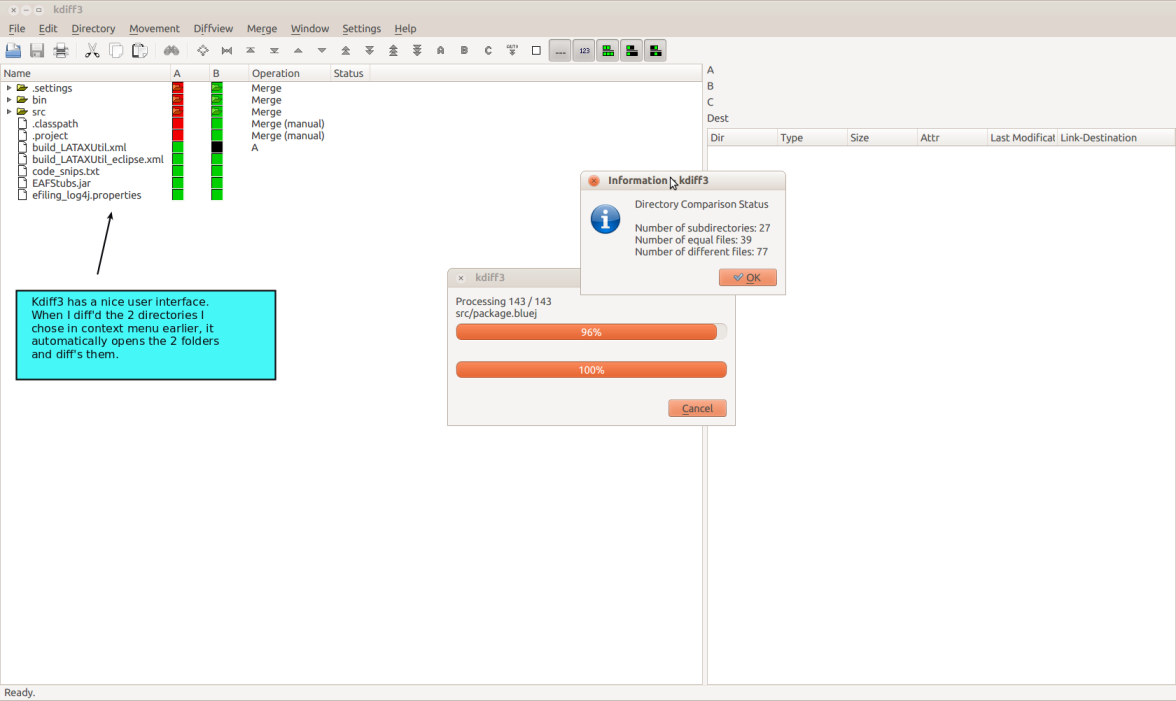Click the file icon beside code_snips.txt
This screenshot has height=701, width=1176.
coord(22,171)
